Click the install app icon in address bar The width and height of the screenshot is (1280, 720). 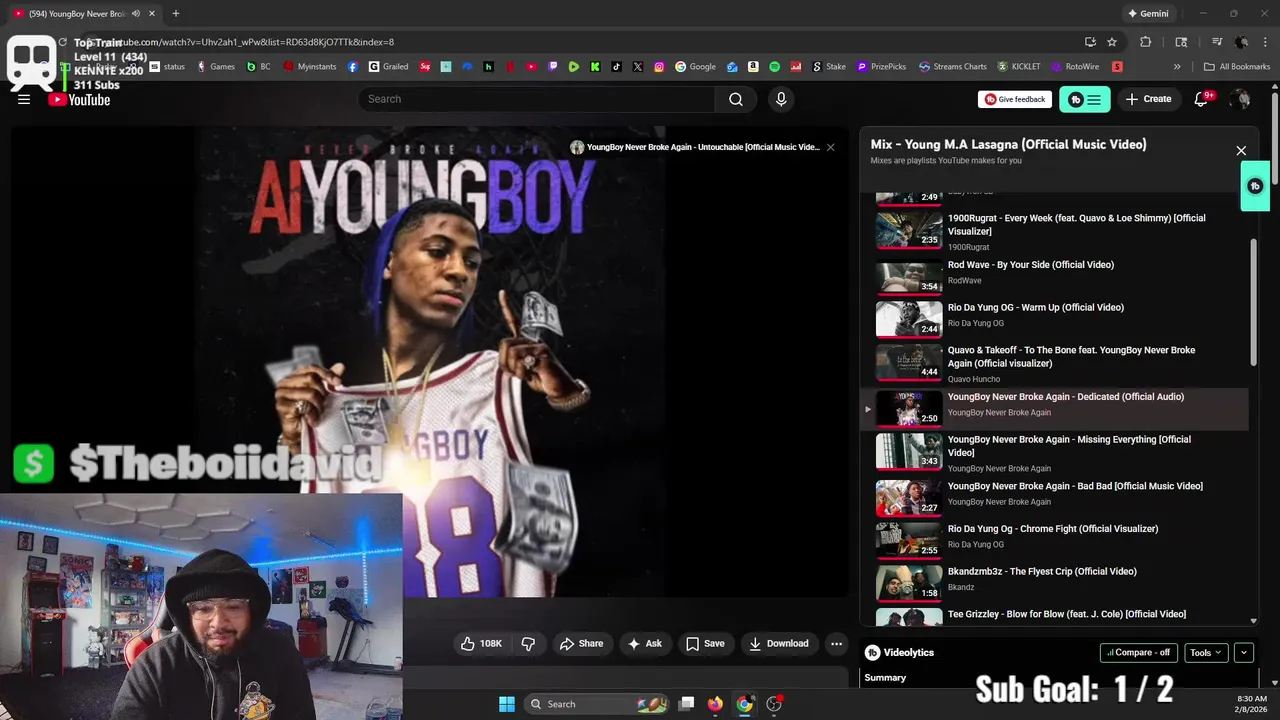(1090, 42)
